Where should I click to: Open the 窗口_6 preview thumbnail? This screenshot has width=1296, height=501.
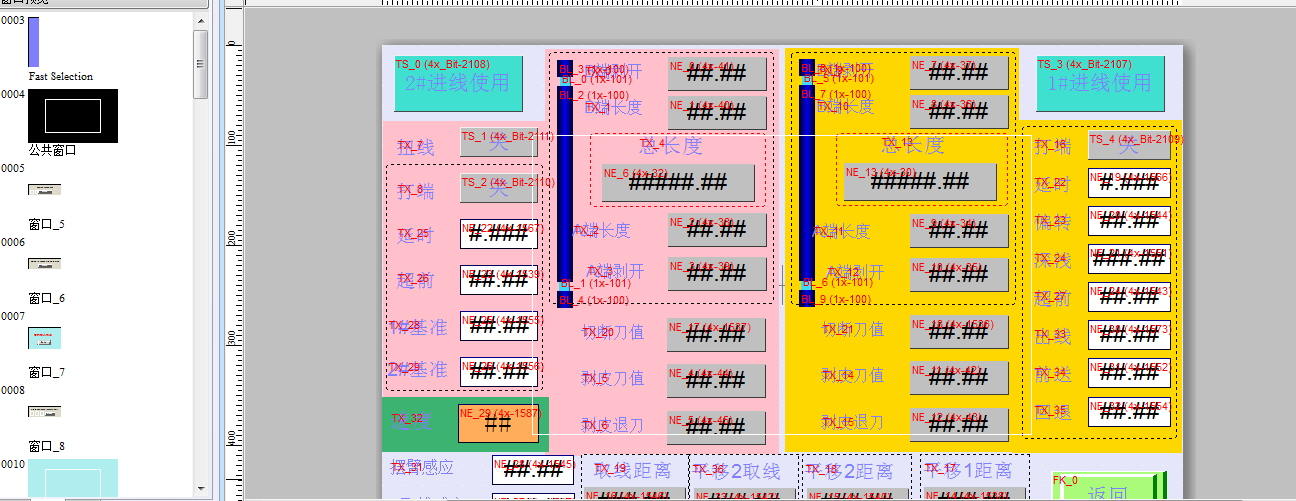tap(44, 263)
